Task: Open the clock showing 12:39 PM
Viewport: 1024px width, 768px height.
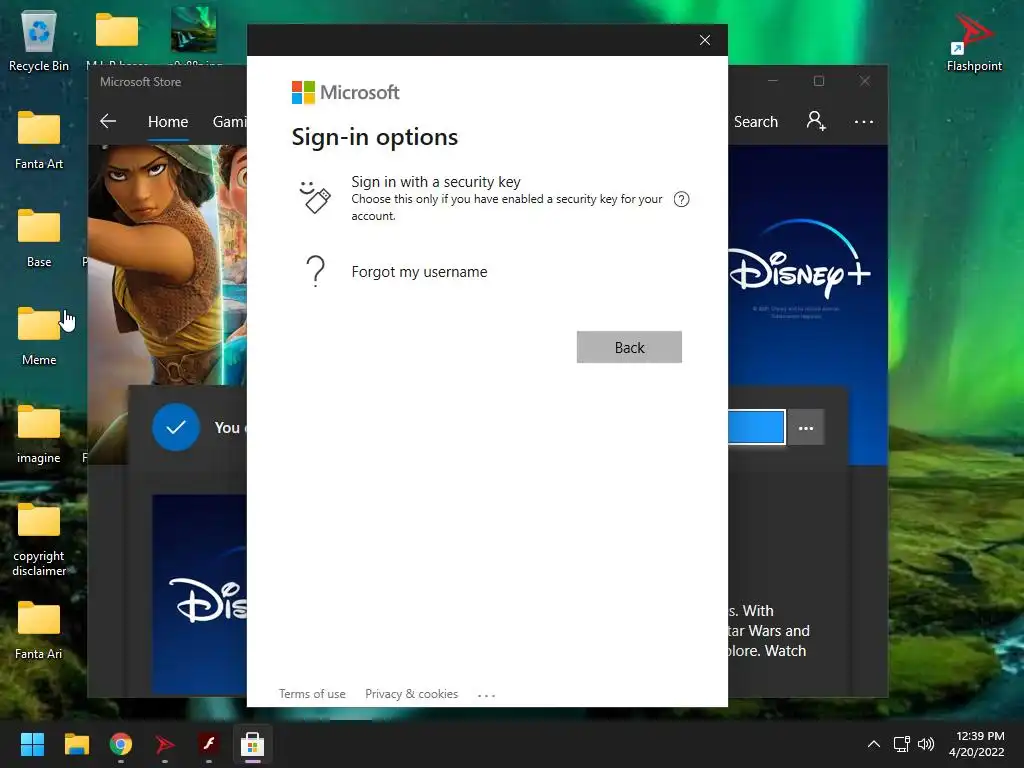Action: (977, 744)
